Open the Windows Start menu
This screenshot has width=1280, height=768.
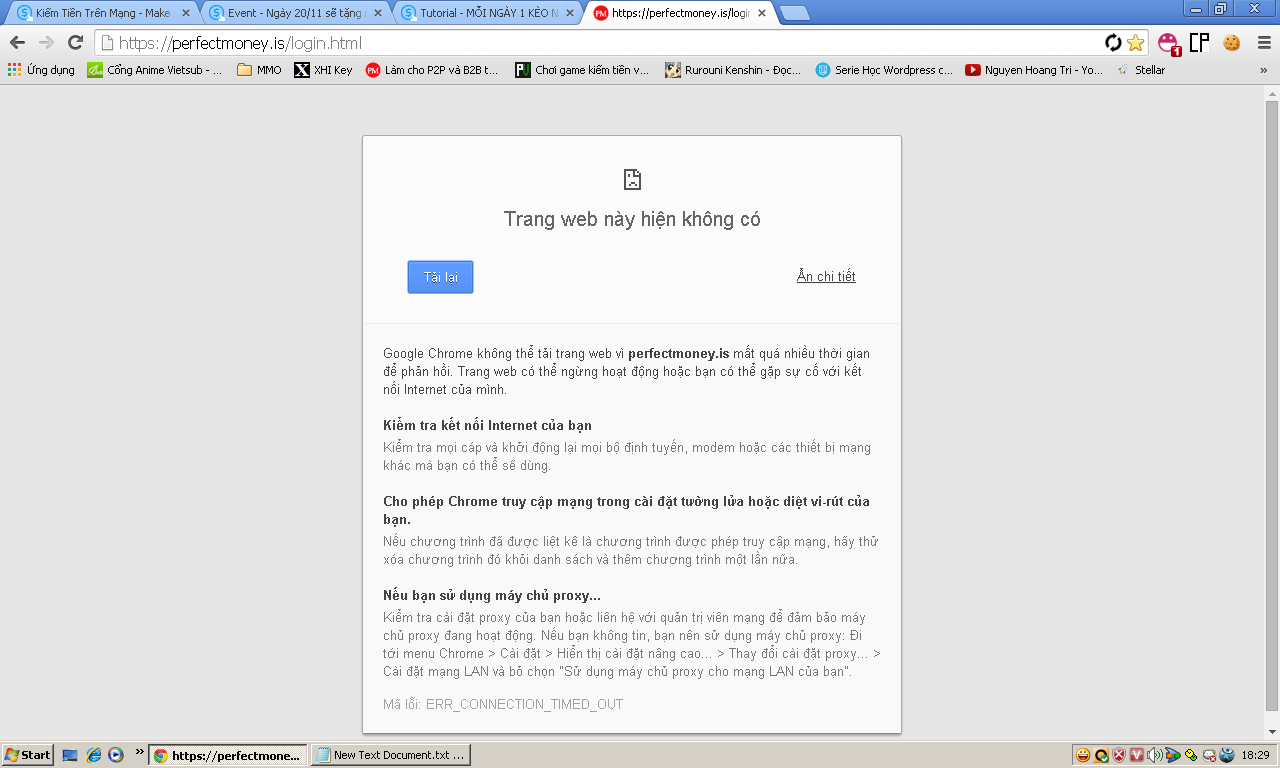coord(28,755)
